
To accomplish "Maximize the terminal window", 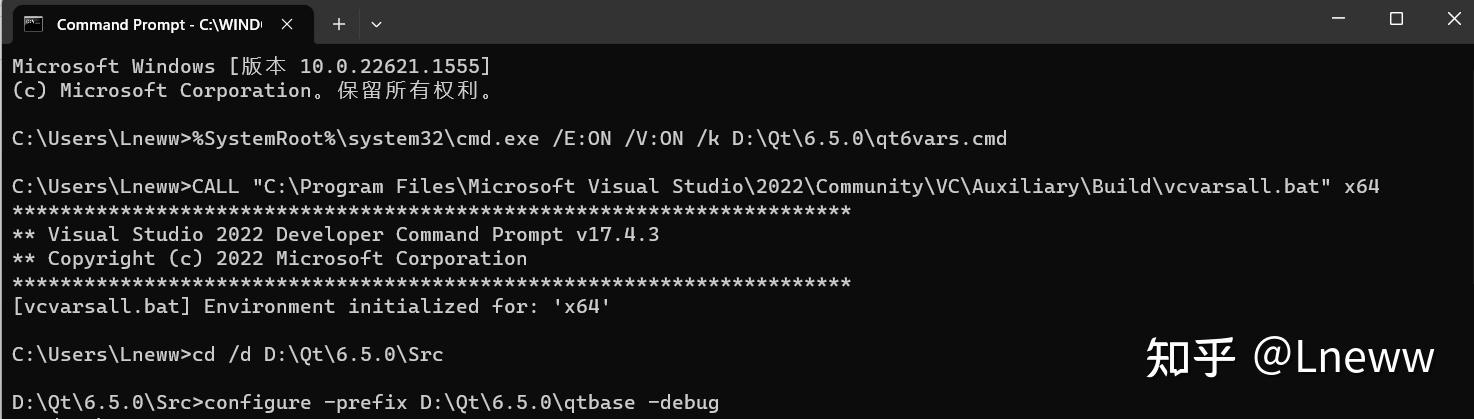I will click(1396, 20).
